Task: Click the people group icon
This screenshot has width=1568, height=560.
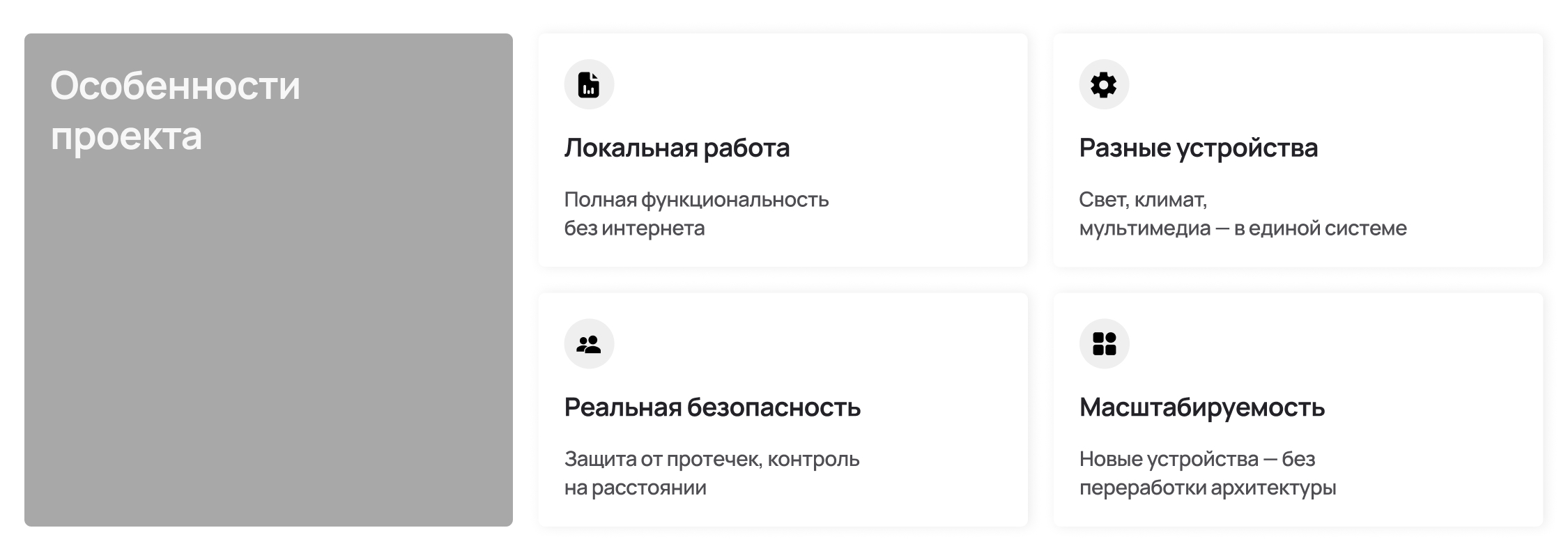Action: tap(589, 344)
